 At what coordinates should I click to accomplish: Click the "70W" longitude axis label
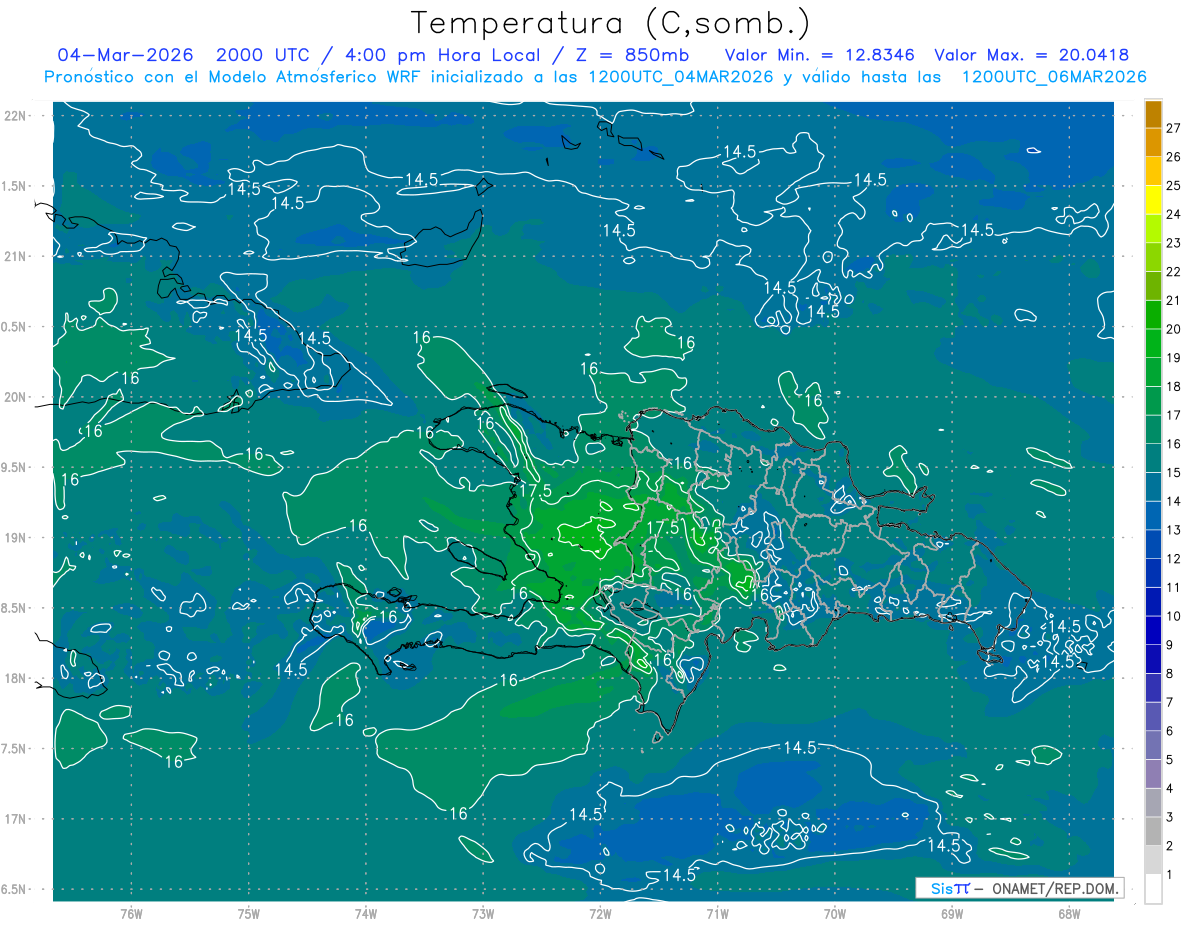pos(835,914)
